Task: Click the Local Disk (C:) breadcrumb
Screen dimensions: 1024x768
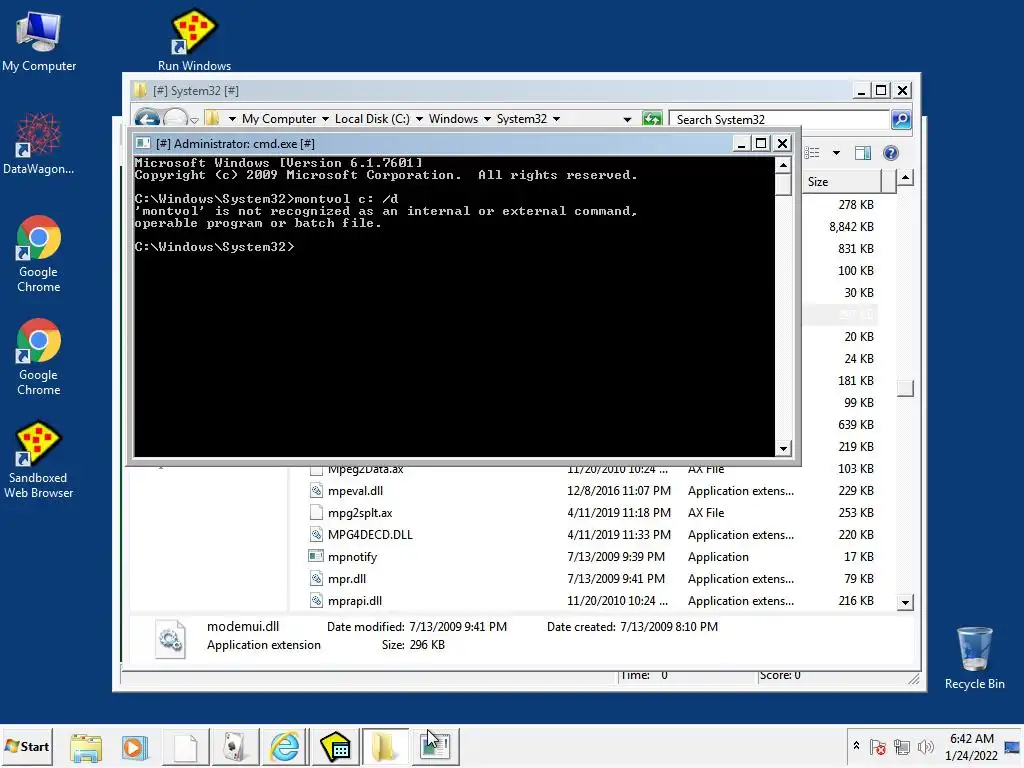Action: pos(372,119)
